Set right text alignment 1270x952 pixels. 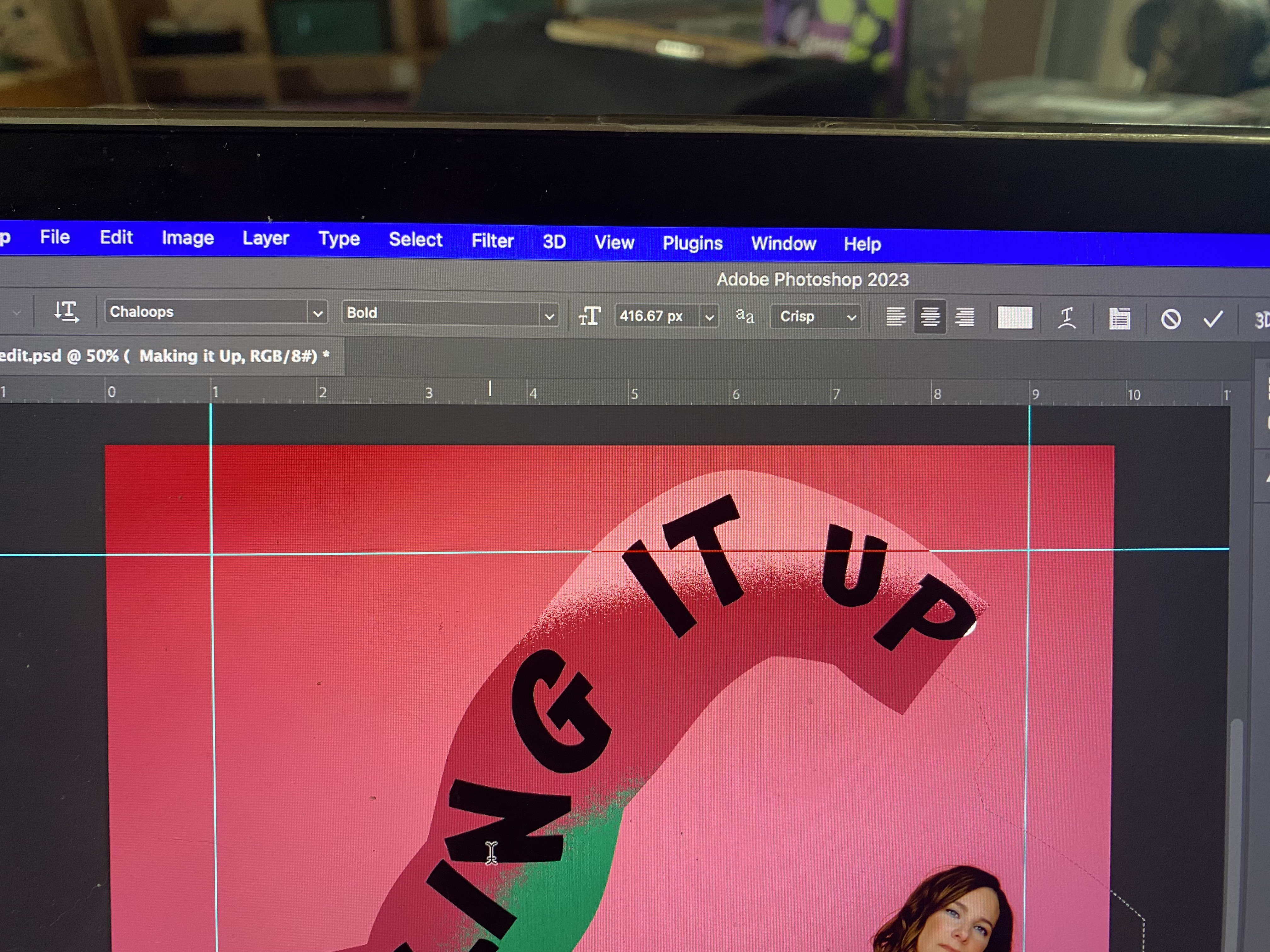(964, 317)
